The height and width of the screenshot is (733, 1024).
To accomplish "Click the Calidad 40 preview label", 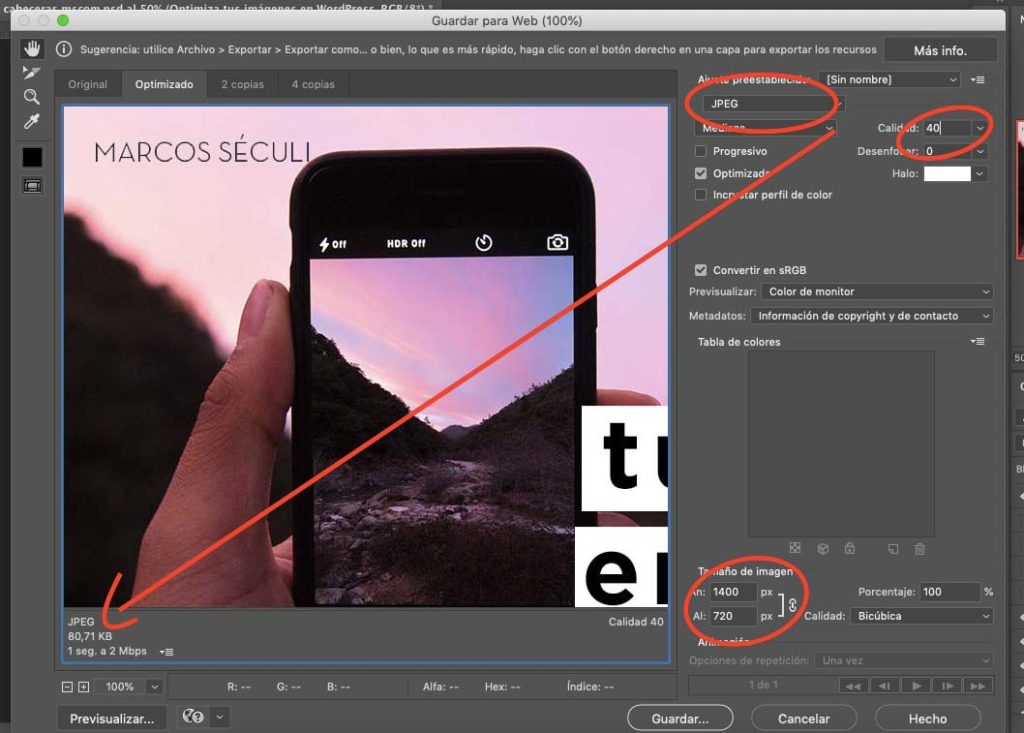I will [x=635, y=622].
